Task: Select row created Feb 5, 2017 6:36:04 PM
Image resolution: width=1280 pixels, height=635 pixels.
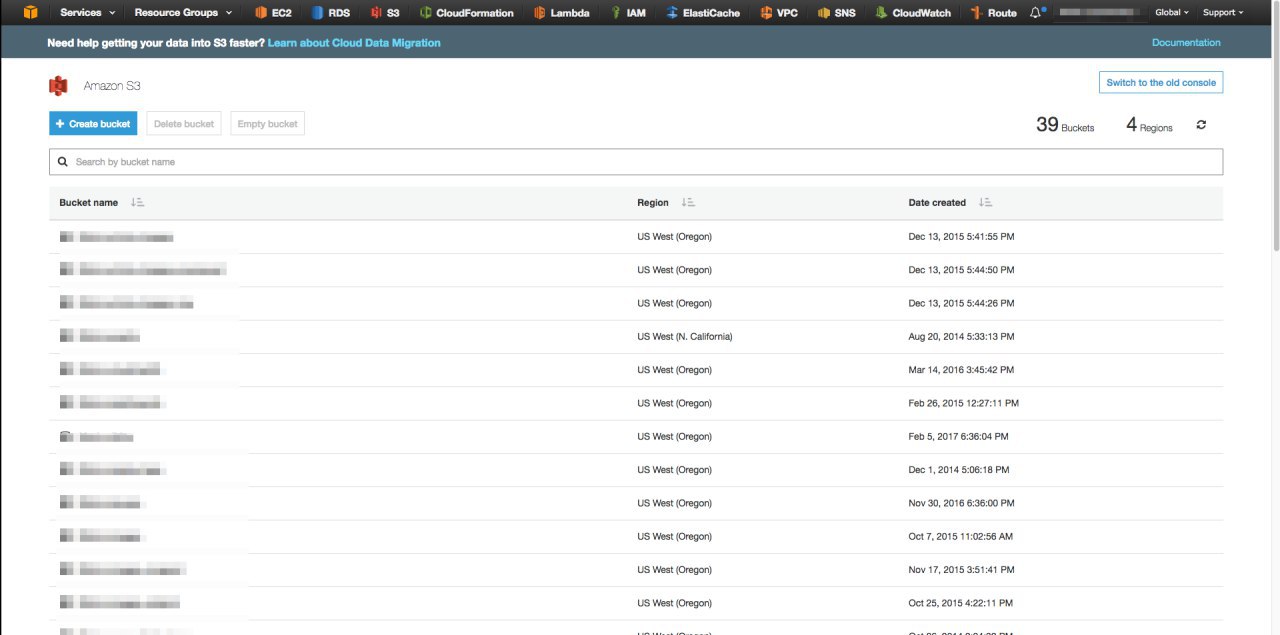Action: click(x=636, y=437)
